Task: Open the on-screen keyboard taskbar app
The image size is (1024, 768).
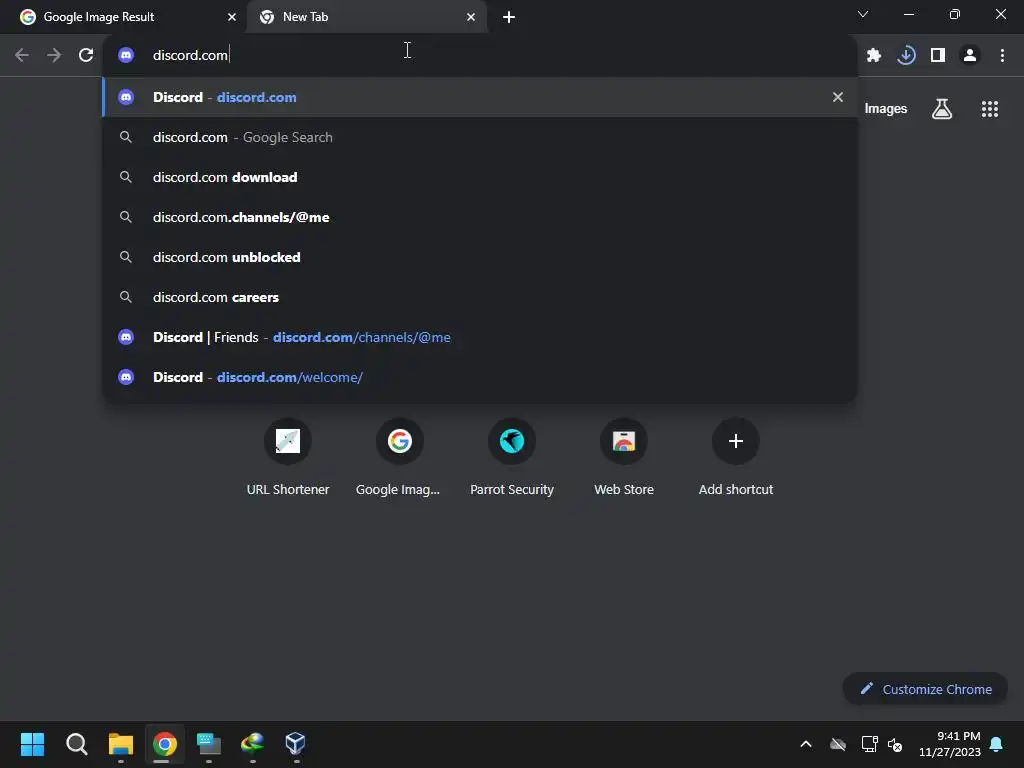Action: (x=208, y=743)
